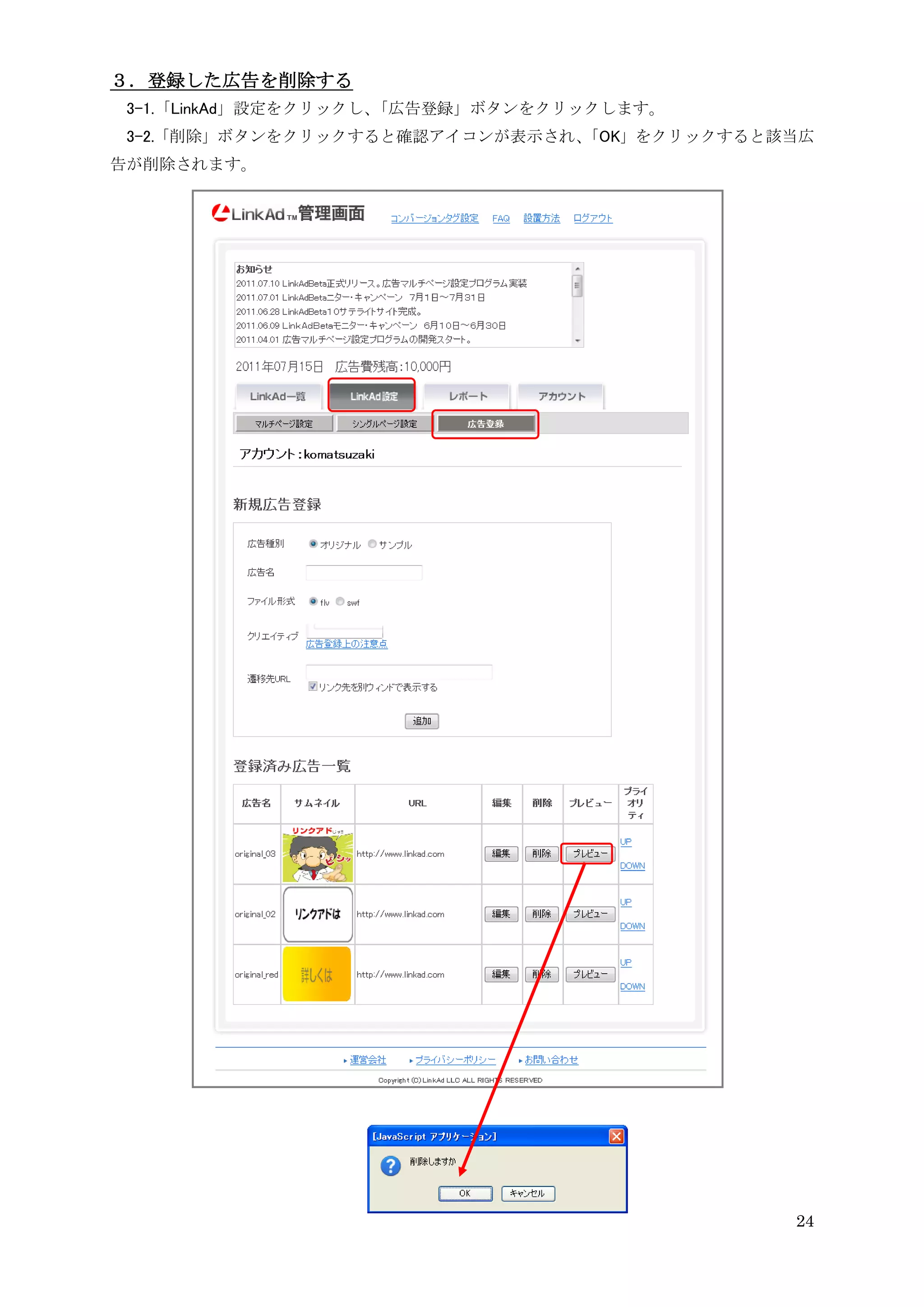Click original_red ad name text
The height and width of the screenshot is (1307, 924).
coord(256,974)
